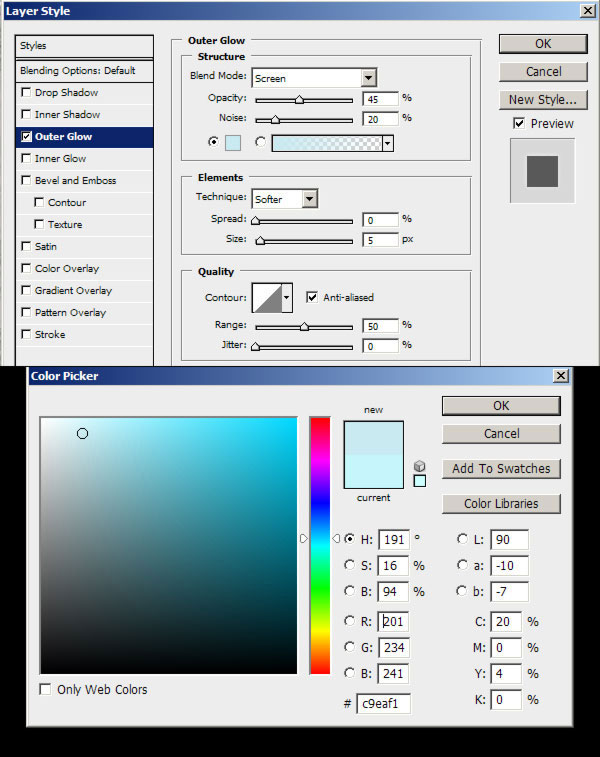The image size is (600, 757).
Task: Click the Add To Swatches button
Action: tap(501, 468)
